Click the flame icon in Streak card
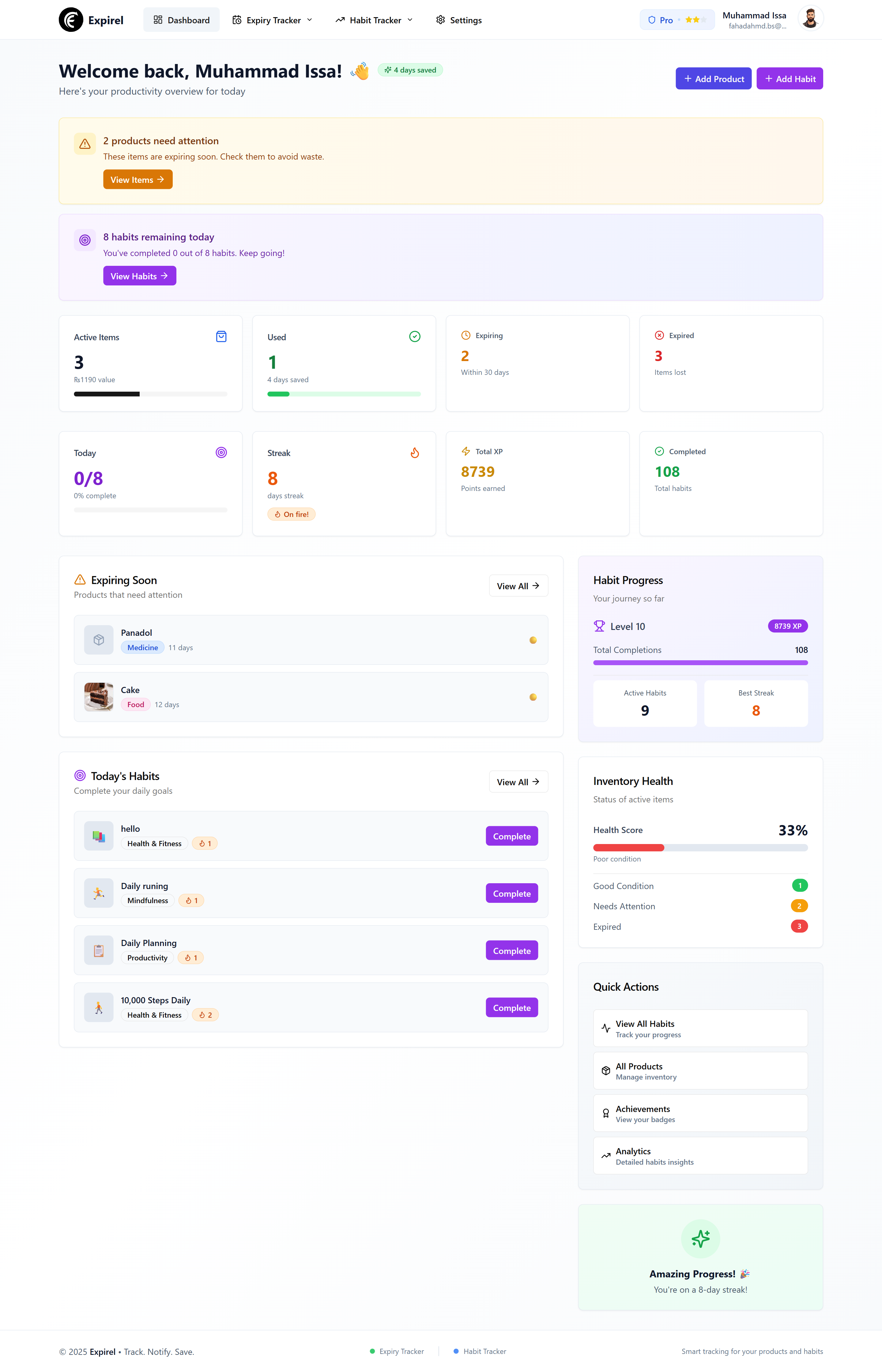 pyautogui.click(x=415, y=453)
